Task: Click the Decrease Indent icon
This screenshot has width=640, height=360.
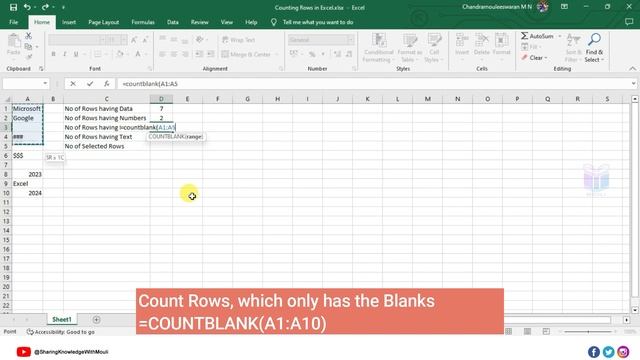Action: tap(199, 54)
